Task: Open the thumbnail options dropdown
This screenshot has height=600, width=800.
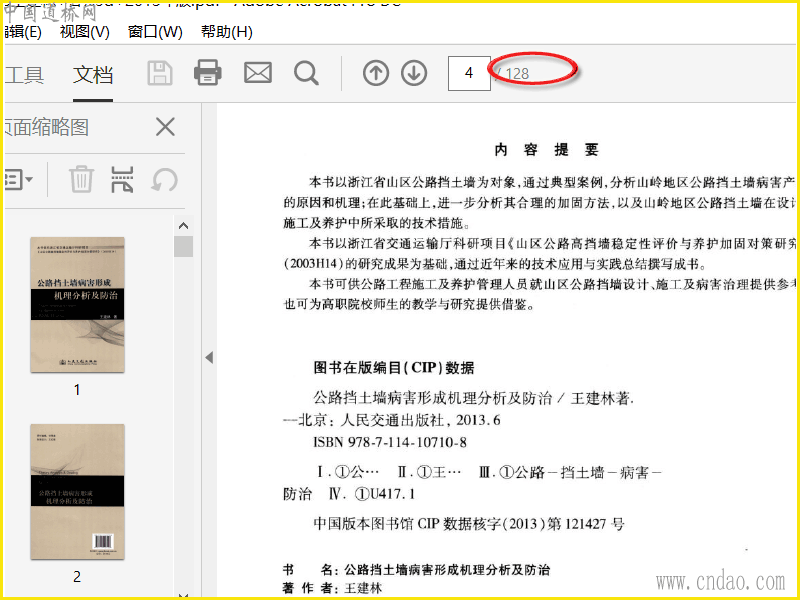Action: coord(19,180)
